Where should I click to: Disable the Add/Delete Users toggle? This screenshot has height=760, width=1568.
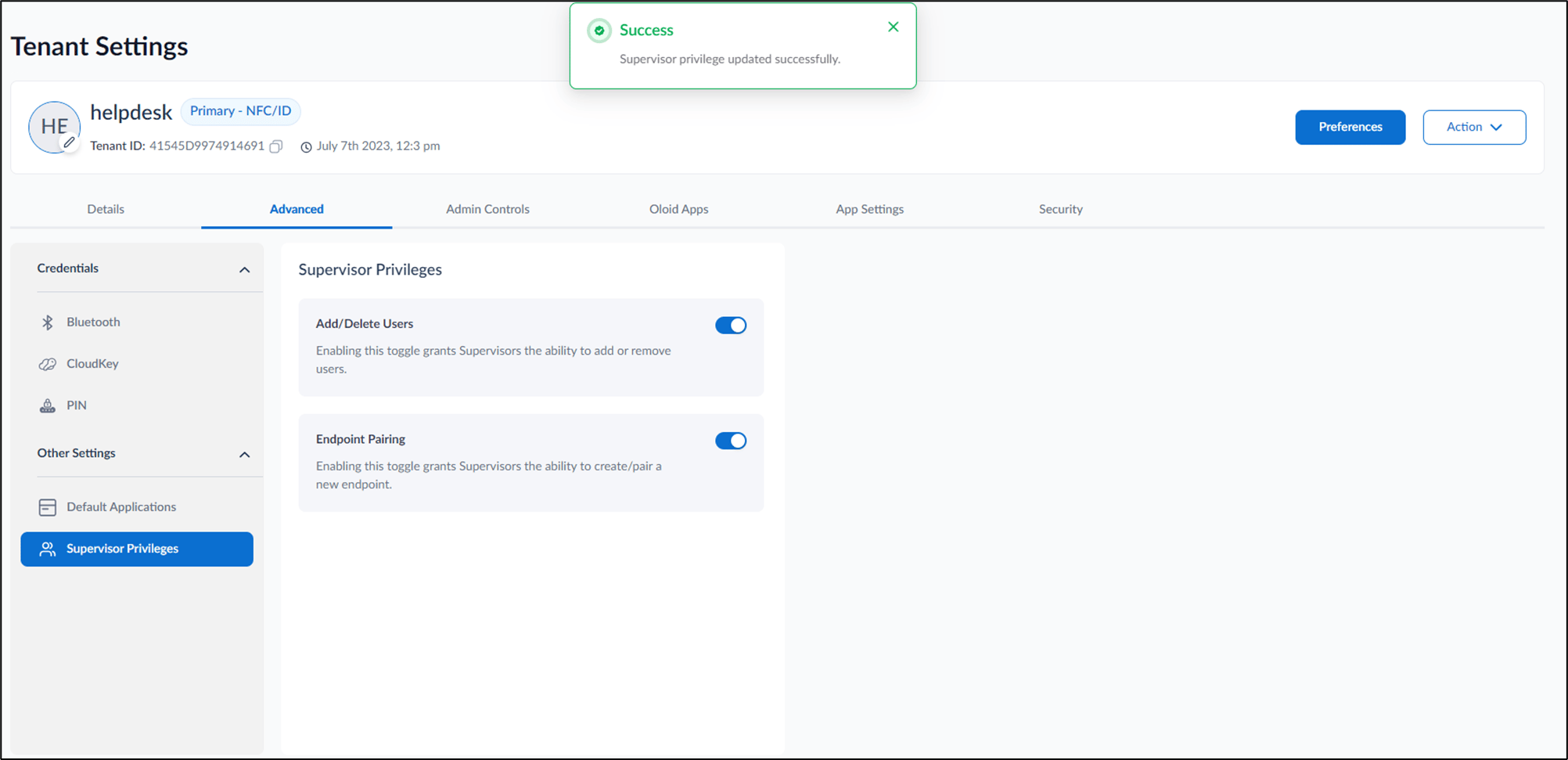(x=731, y=326)
